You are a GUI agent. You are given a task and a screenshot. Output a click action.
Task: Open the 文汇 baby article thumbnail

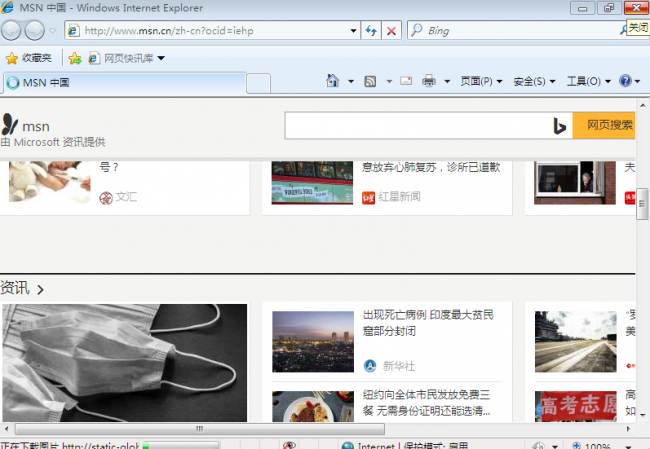point(50,182)
